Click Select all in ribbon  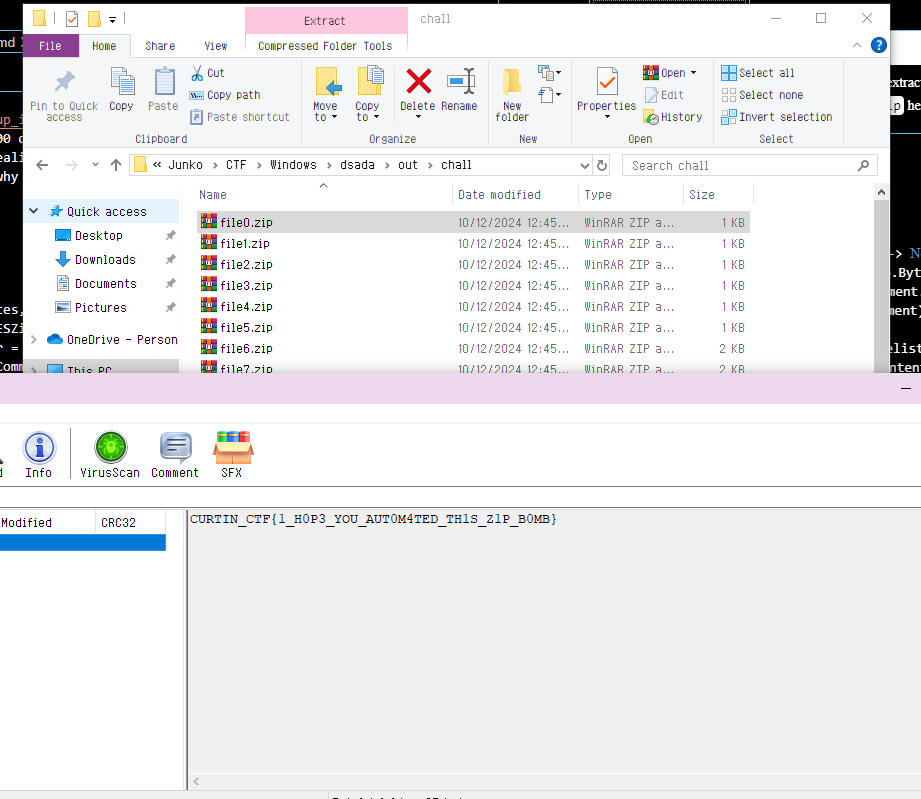click(x=758, y=73)
